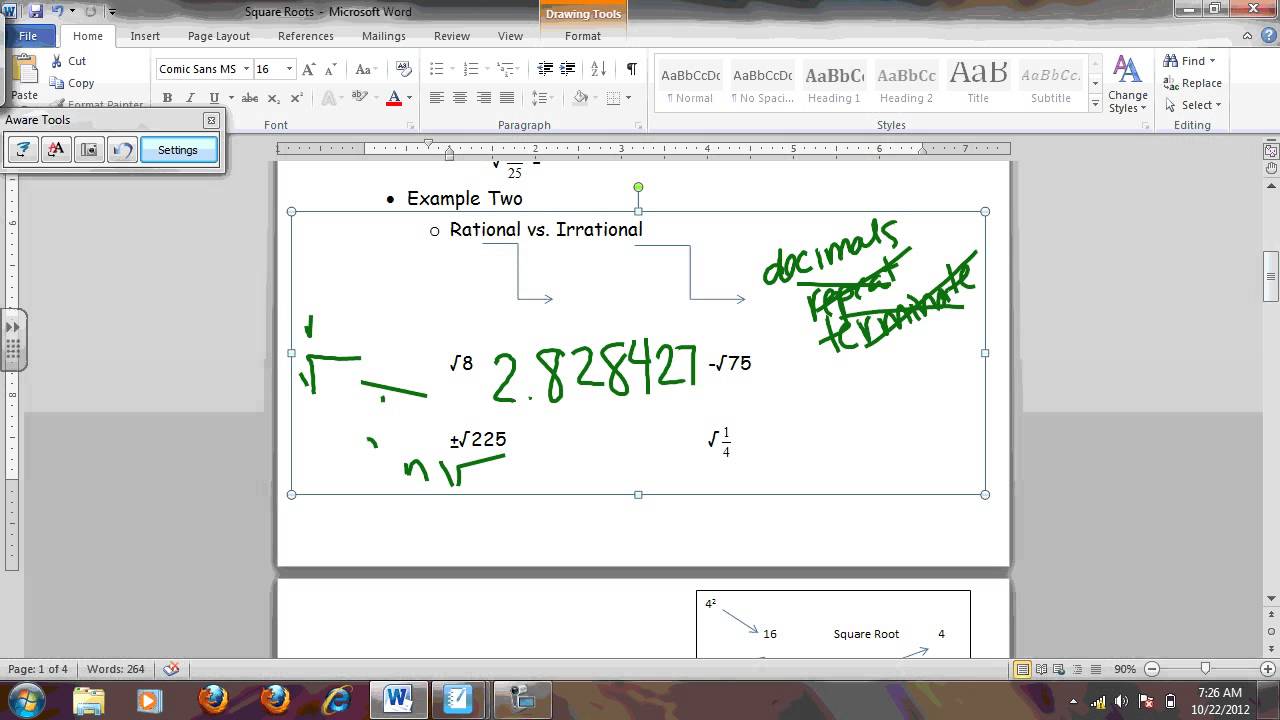
Task: Click the Paste clipboard icon
Action: coord(24,72)
